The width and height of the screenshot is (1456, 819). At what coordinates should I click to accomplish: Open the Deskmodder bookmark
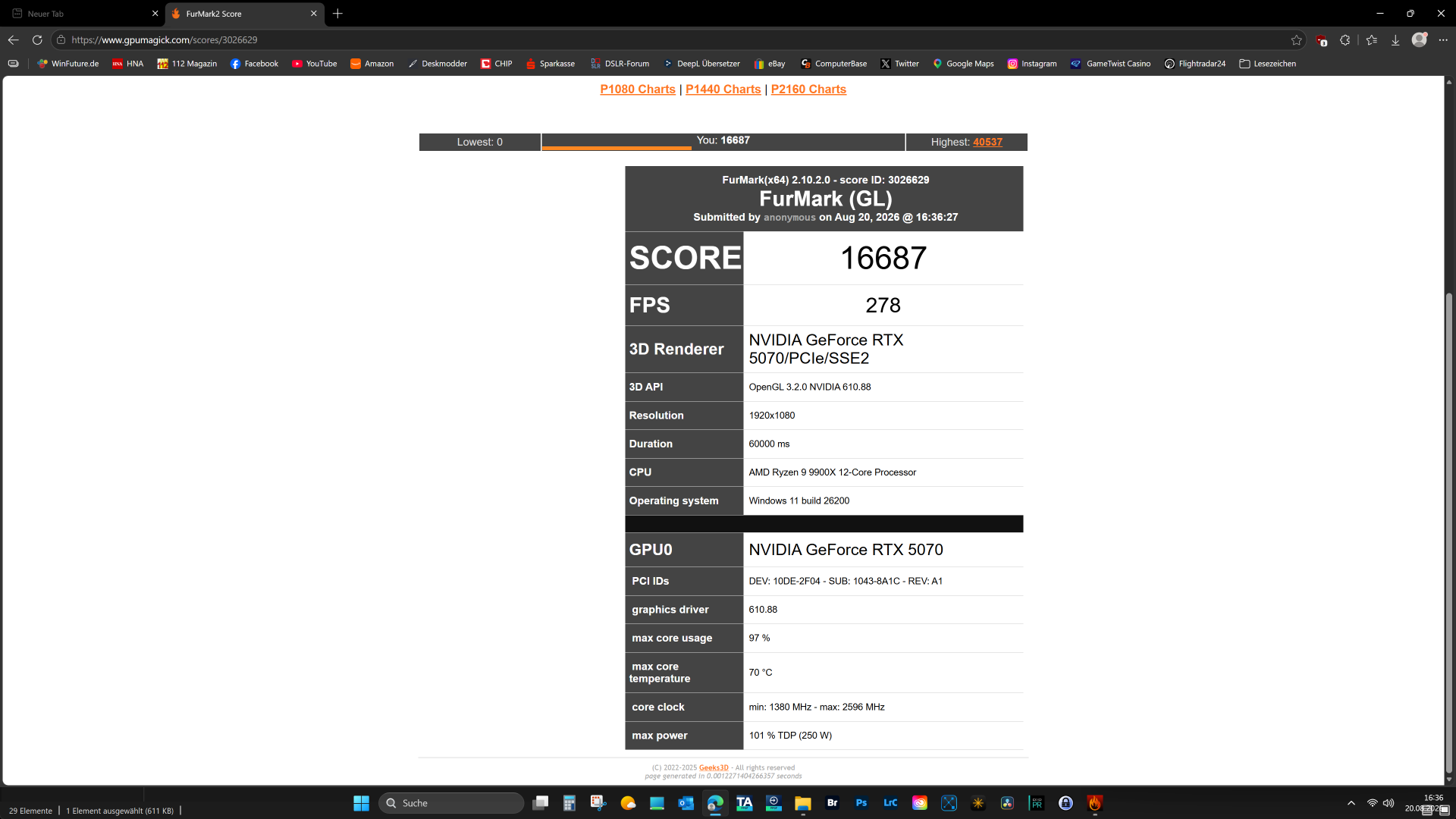tap(438, 64)
